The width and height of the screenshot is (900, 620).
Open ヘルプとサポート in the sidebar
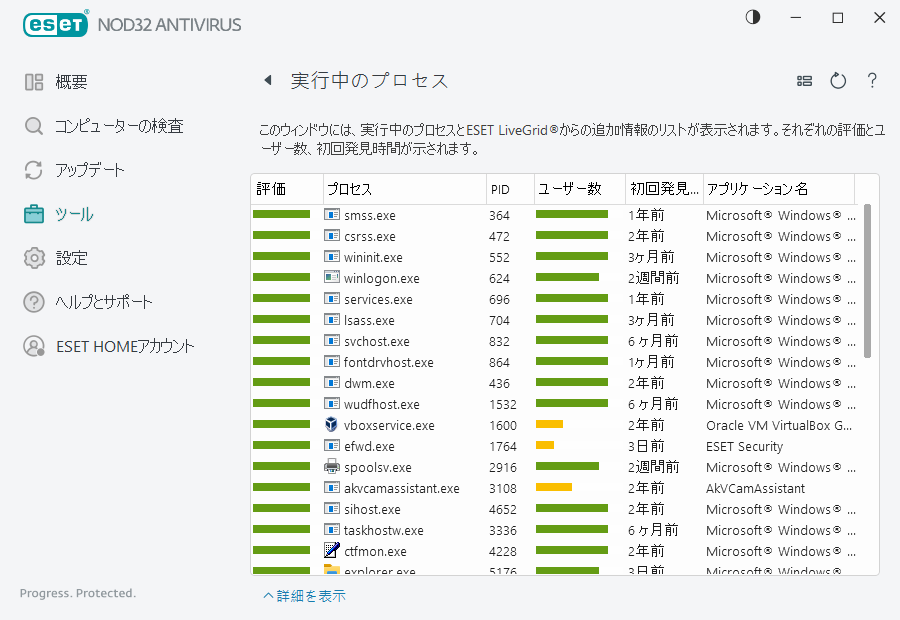click(x=103, y=302)
